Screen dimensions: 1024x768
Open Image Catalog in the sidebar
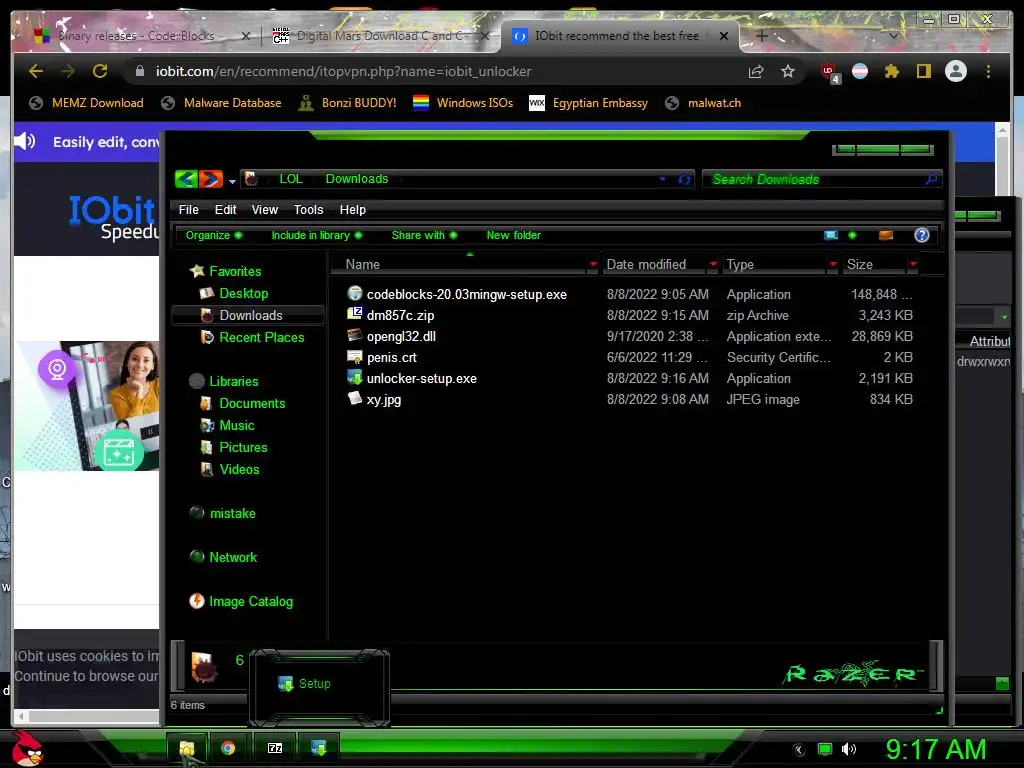(251, 601)
